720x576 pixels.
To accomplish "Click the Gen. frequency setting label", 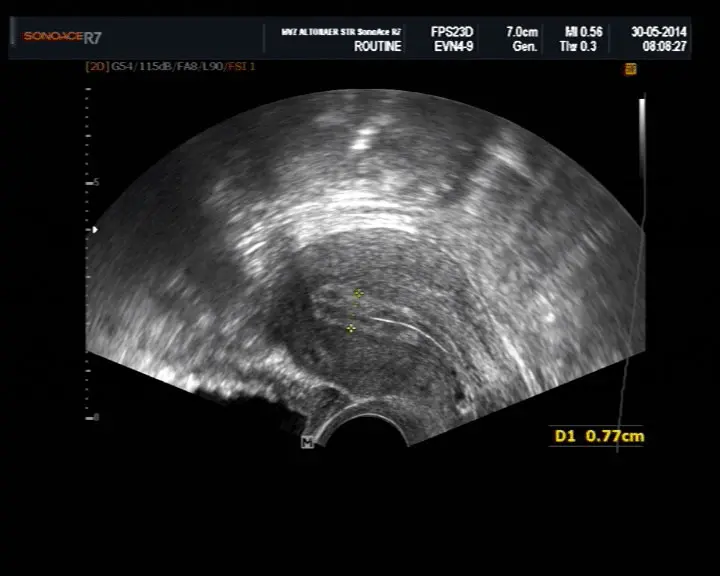I will [525, 46].
